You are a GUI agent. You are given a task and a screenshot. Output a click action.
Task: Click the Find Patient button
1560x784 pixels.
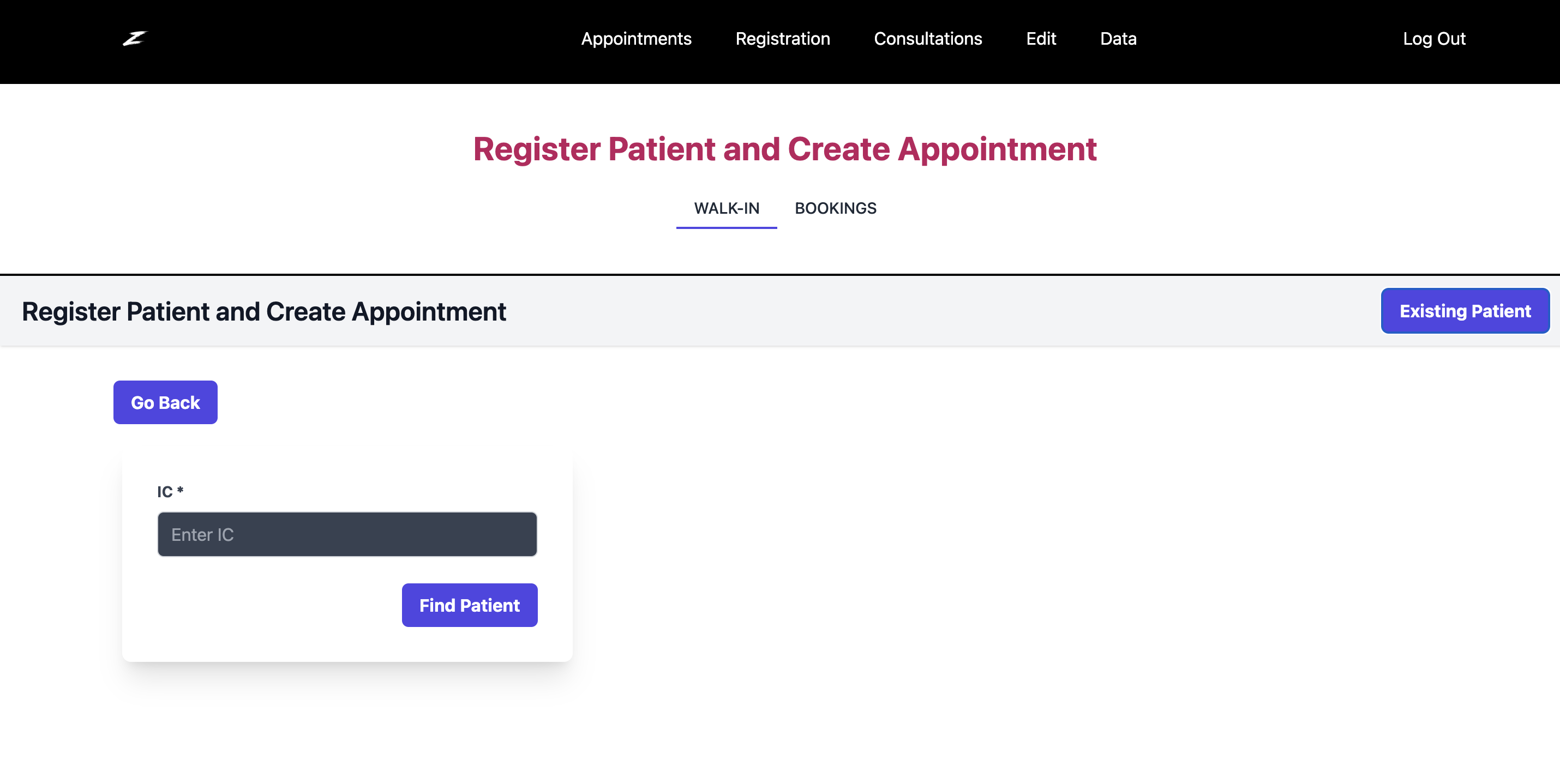pos(469,605)
